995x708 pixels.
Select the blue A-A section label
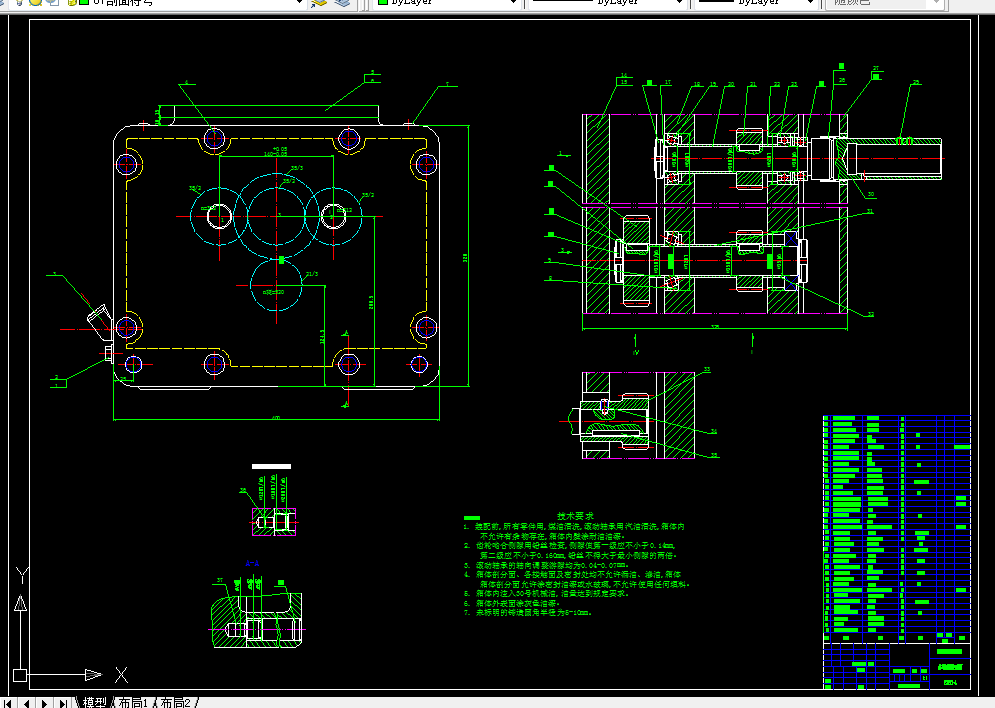pos(253,563)
